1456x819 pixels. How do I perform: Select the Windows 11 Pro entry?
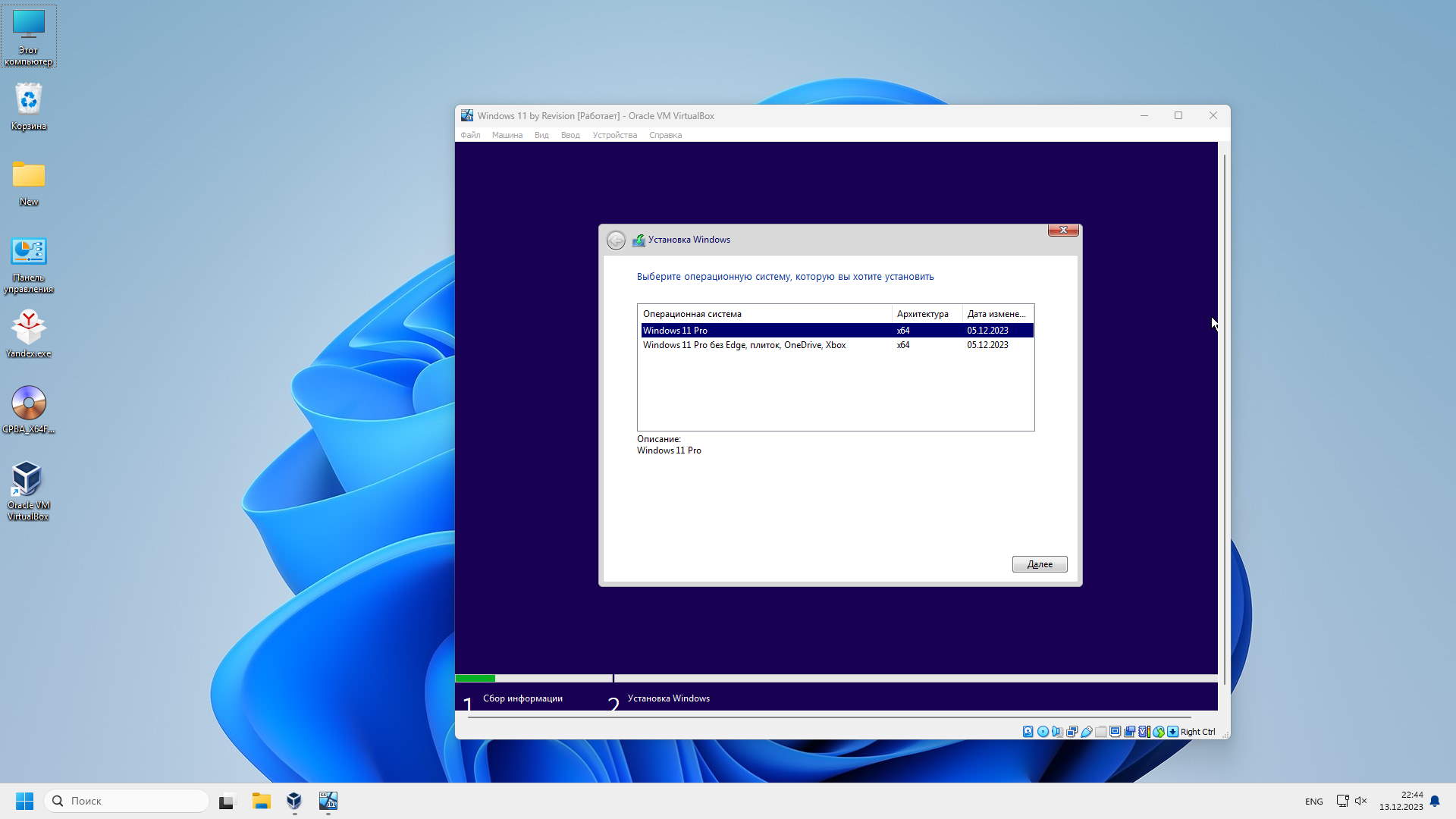(675, 331)
